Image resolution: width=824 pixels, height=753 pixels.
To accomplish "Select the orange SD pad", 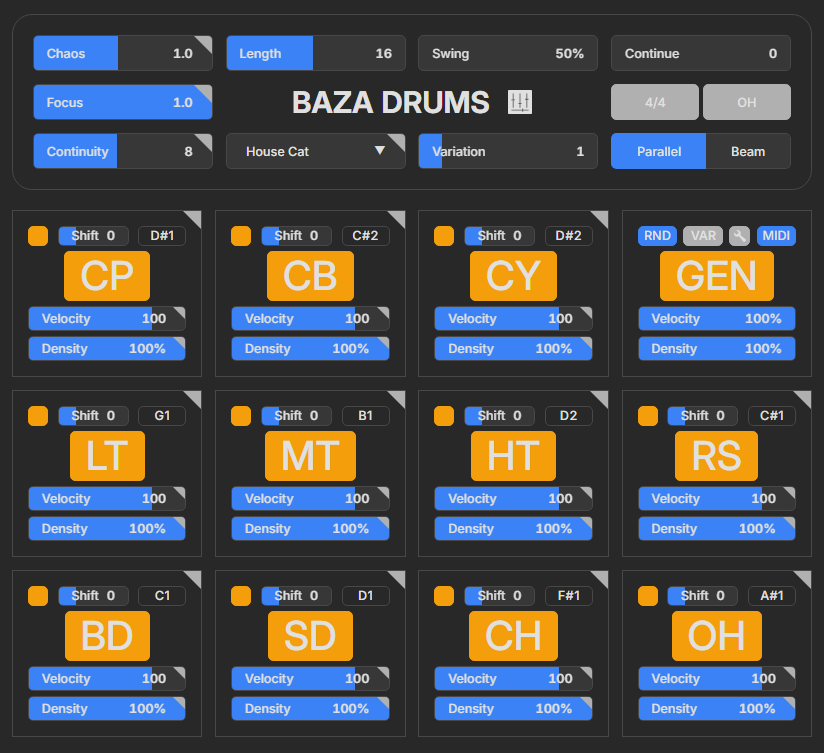I will [x=310, y=635].
